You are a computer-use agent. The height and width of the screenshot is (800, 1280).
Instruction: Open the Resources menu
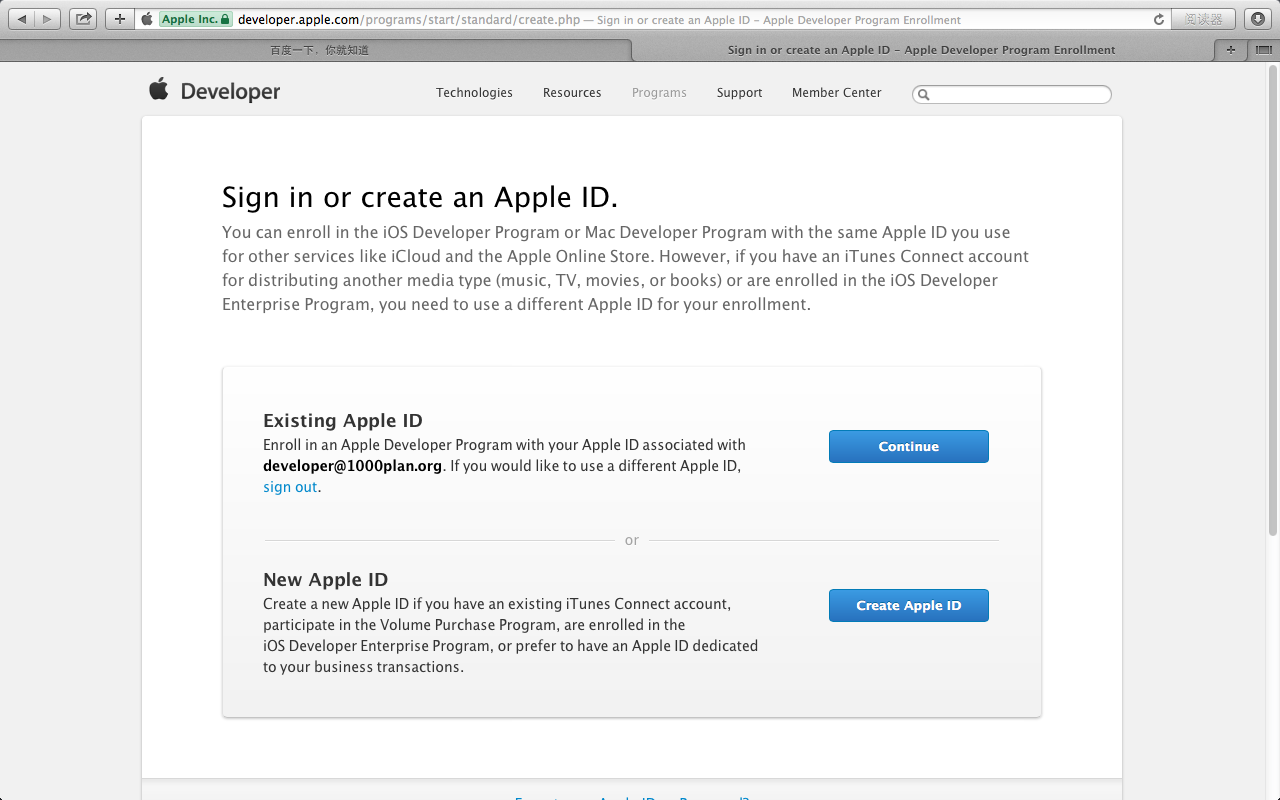[572, 92]
